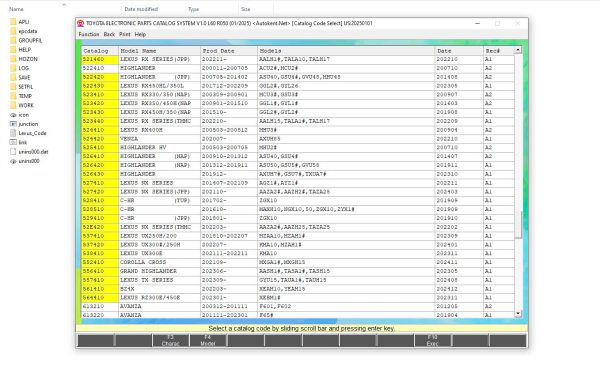Screen dimensions: 600x373
Task: Select the TEMP folder icon in Explorer
Action: (13, 96)
